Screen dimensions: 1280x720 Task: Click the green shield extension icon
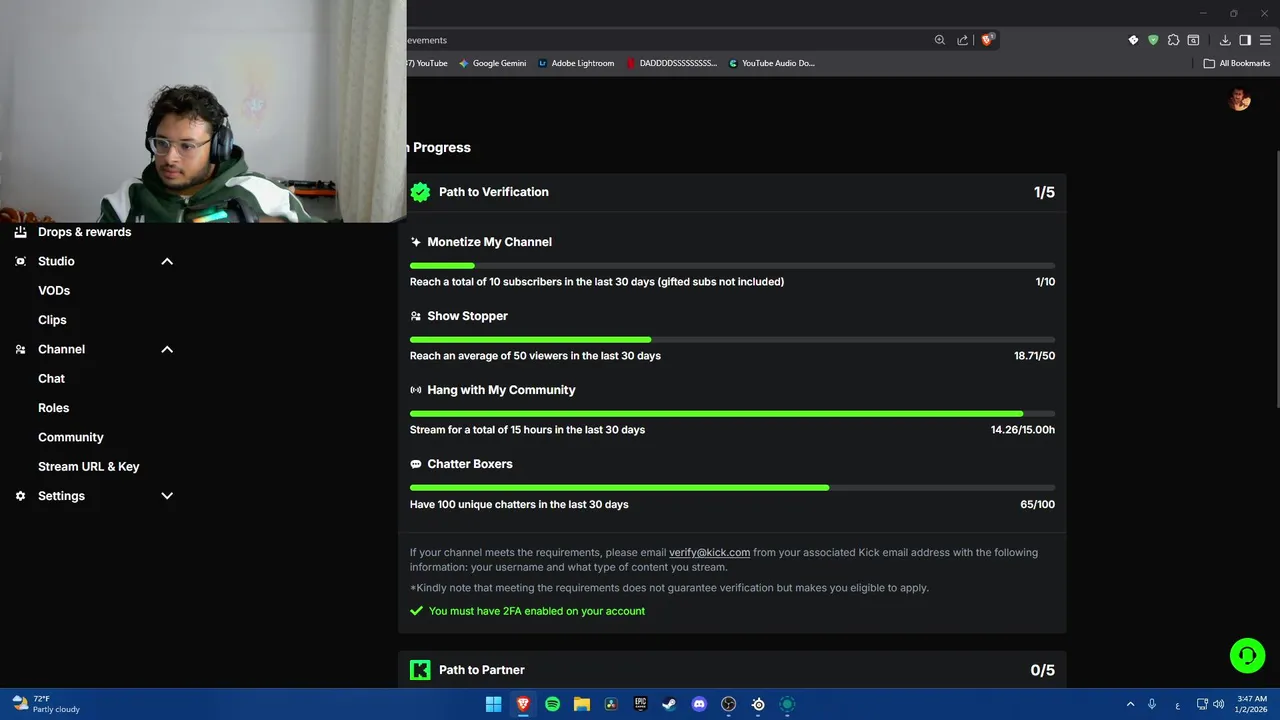pos(1153,40)
